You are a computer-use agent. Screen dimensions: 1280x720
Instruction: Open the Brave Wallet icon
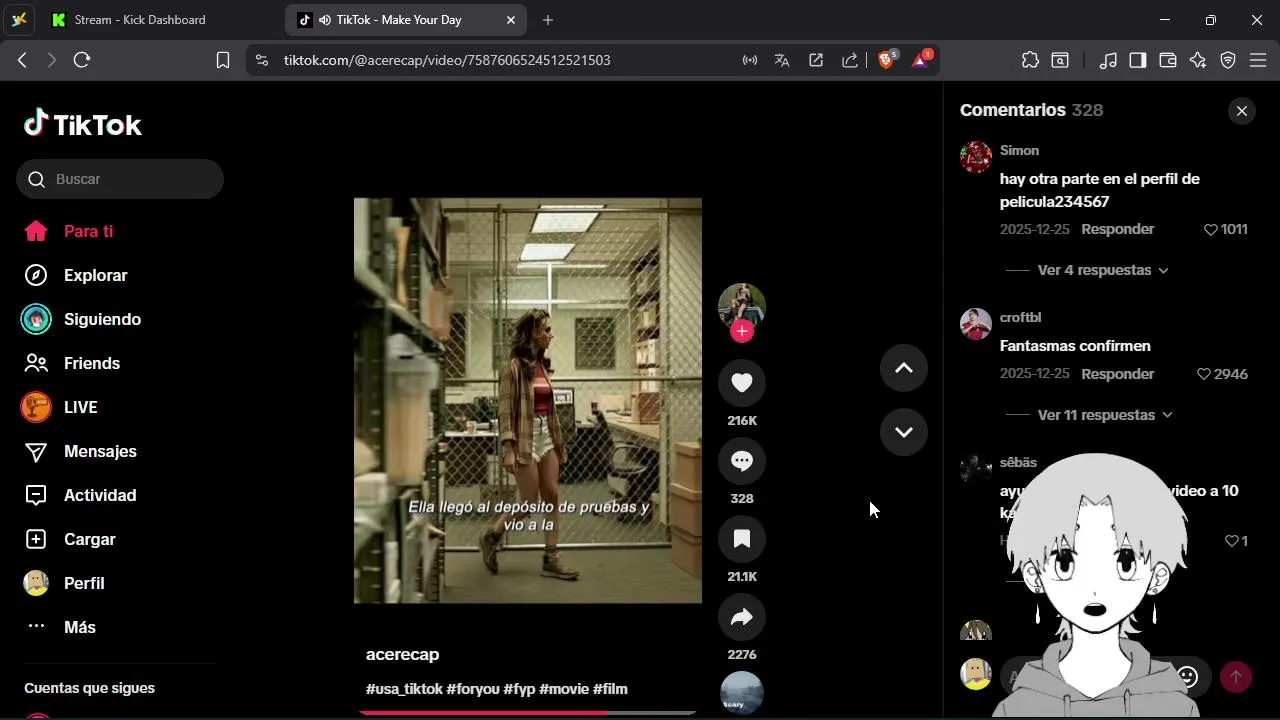1167,60
